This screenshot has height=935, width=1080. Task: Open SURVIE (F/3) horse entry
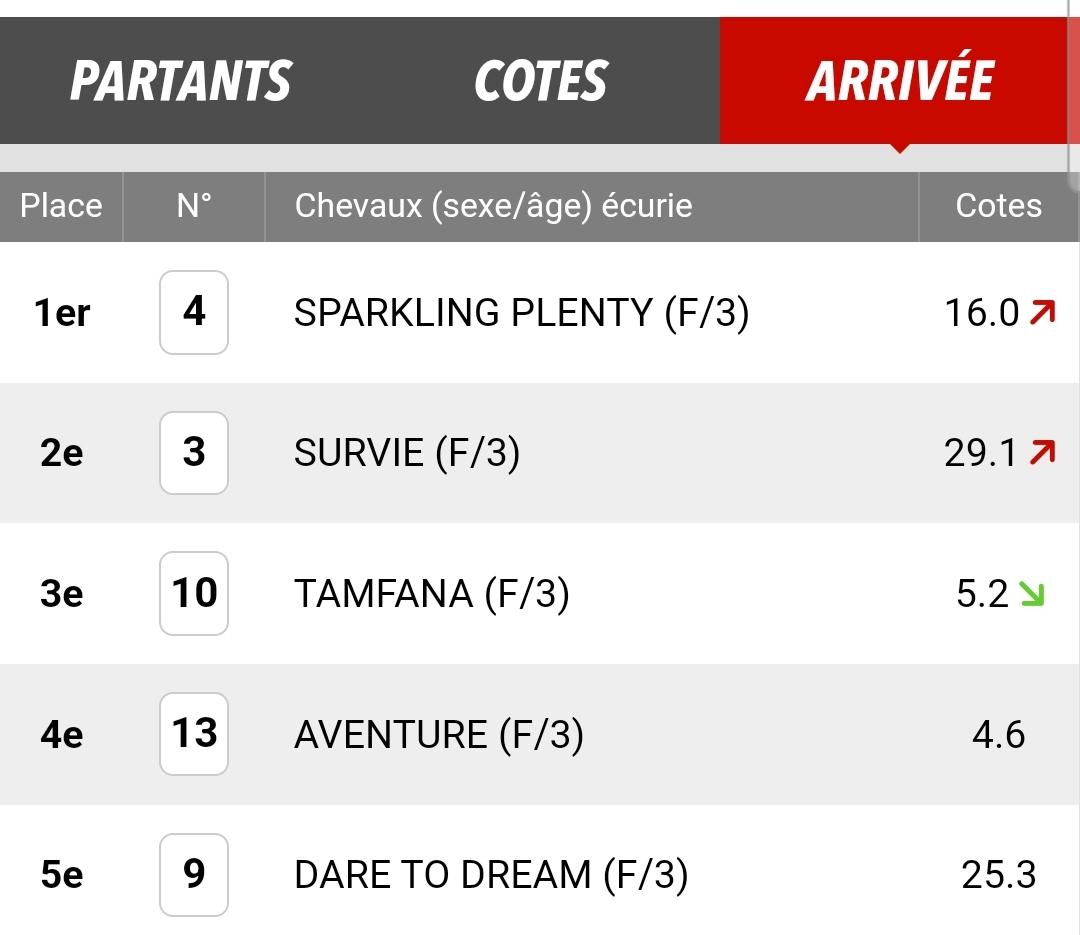click(406, 453)
